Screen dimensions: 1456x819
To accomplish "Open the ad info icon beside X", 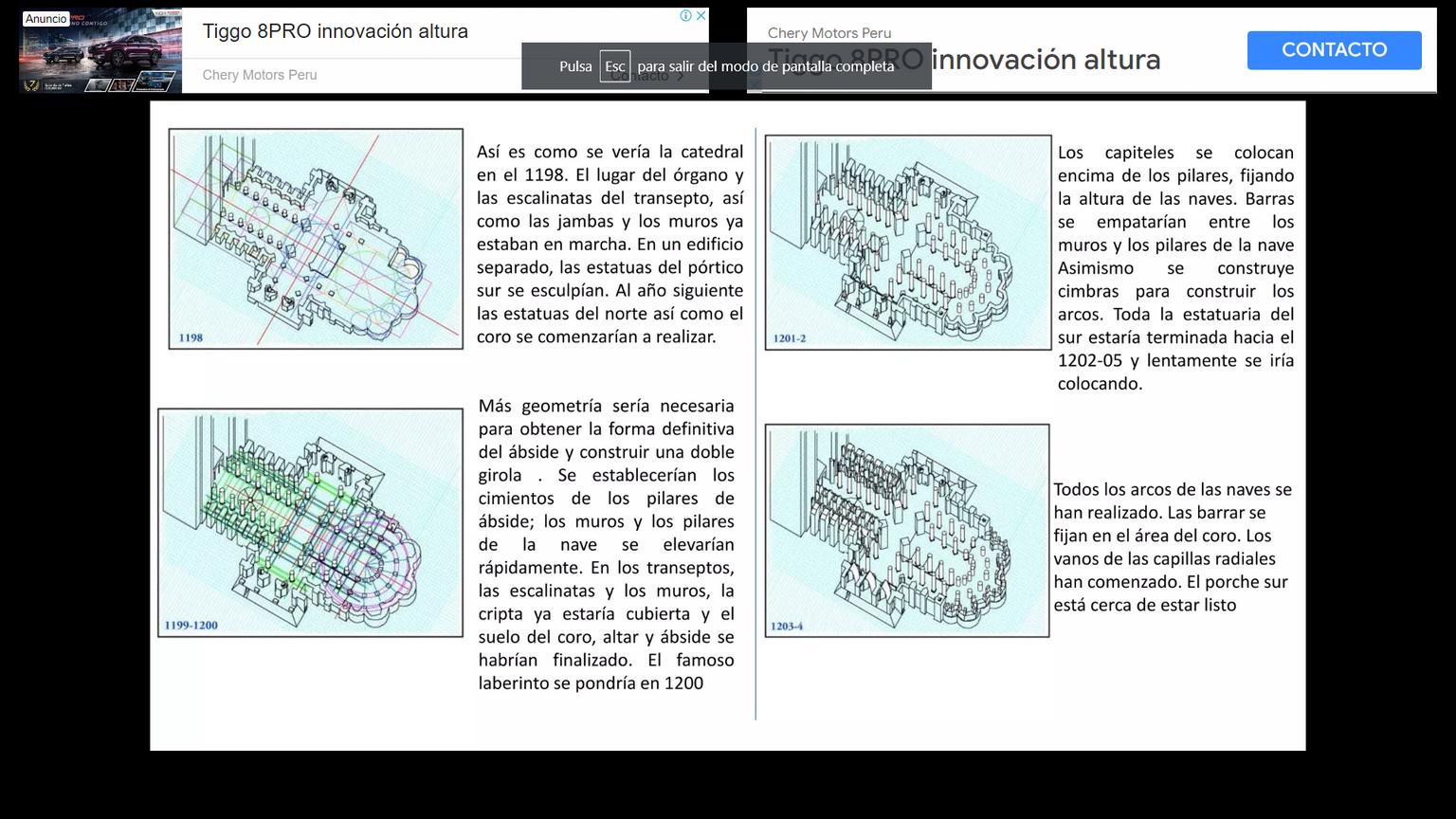I will click(x=685, y=16).
